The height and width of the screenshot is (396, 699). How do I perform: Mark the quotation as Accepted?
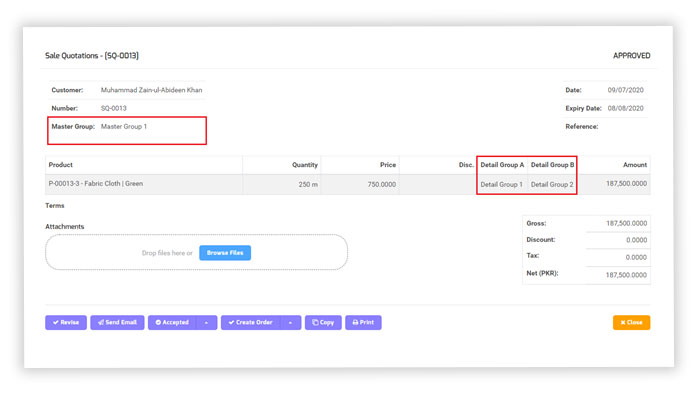click(x=172, y=322)
